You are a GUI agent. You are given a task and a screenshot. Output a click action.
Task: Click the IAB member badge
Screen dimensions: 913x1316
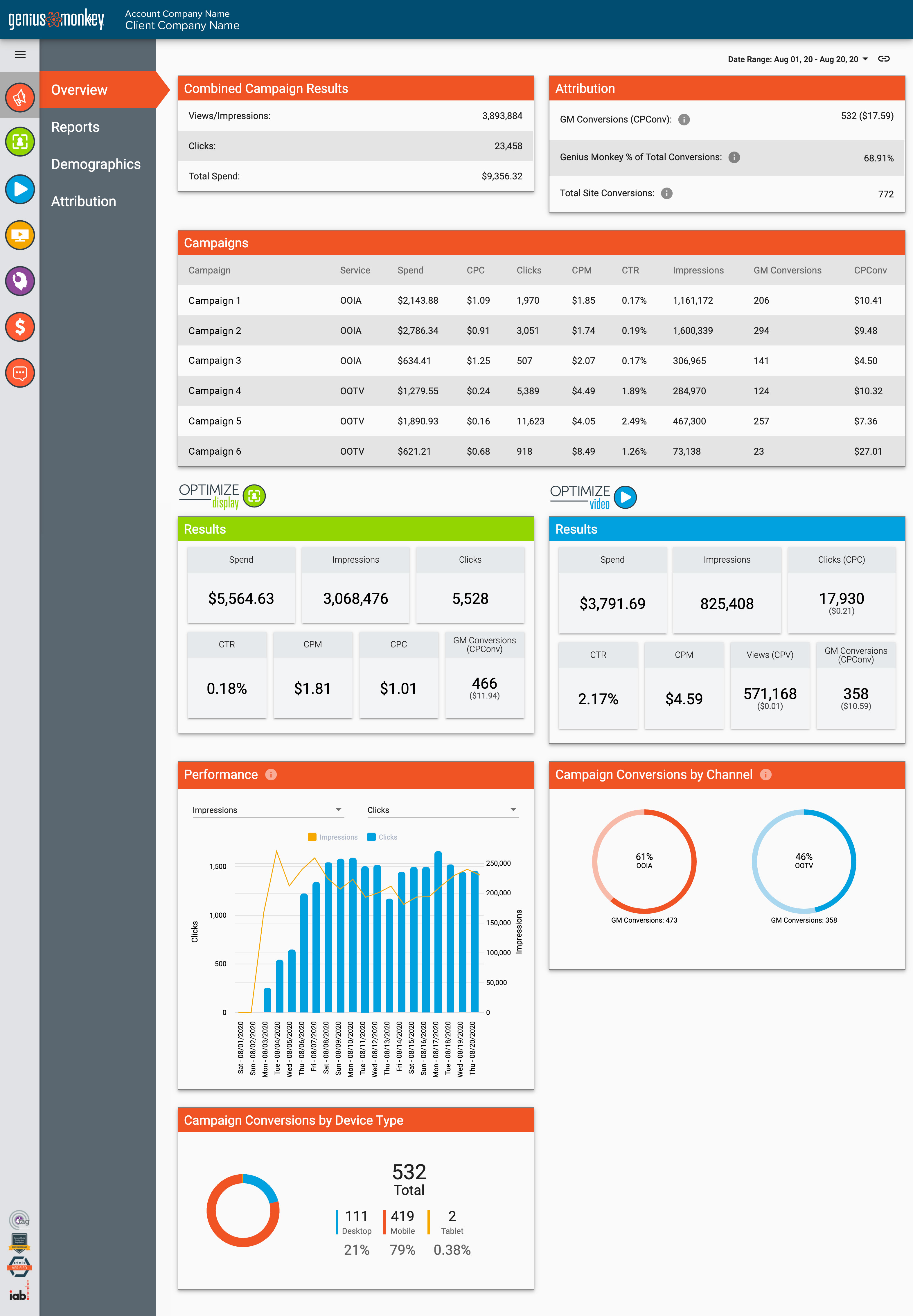coord(19,1291)
